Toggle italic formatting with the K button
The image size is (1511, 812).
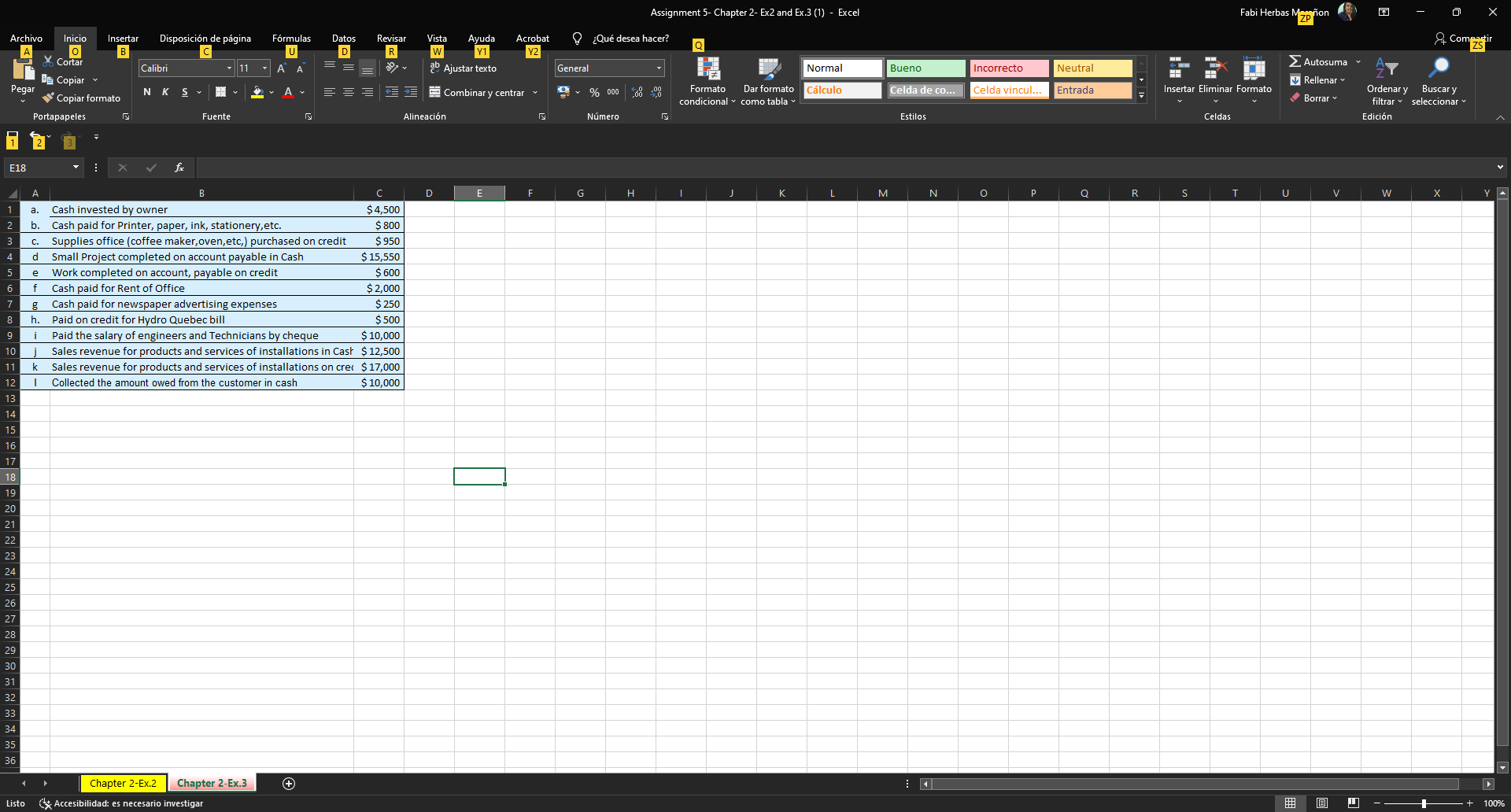[165, 92]
